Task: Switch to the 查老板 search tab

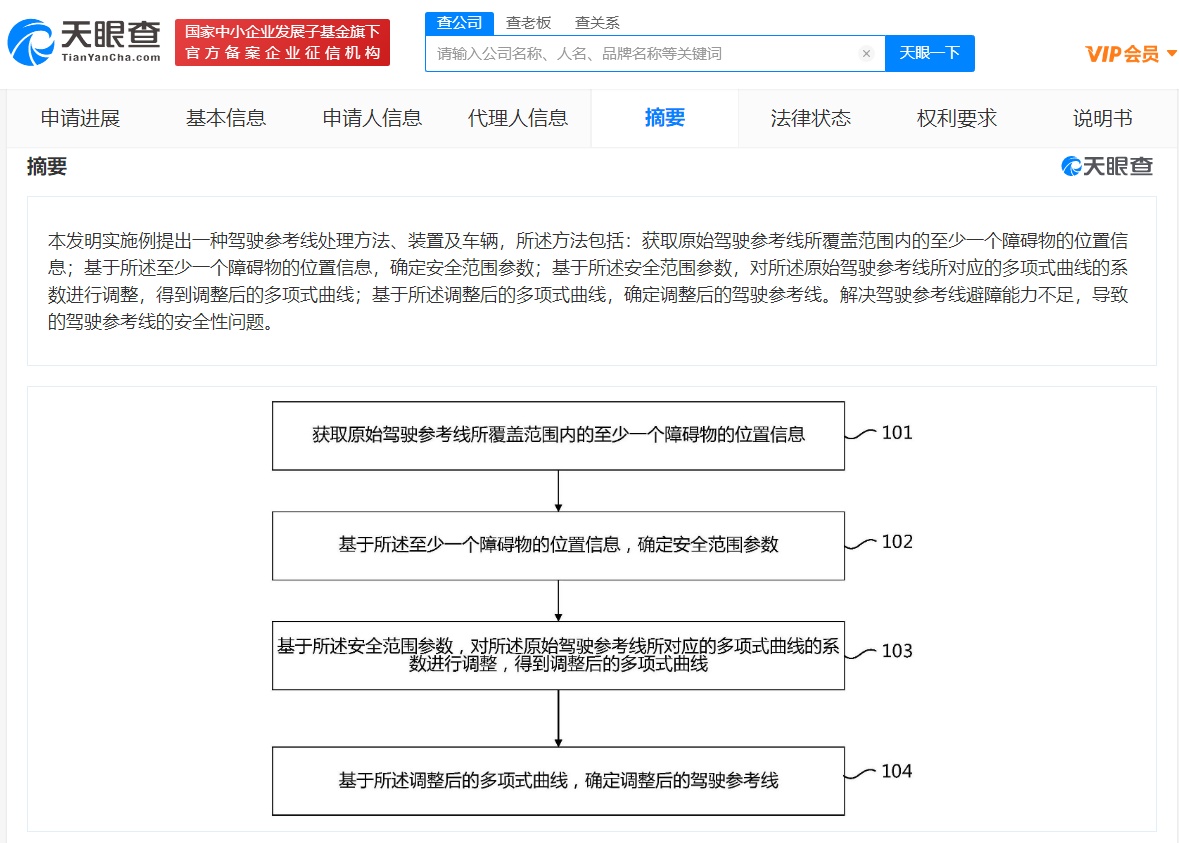Action: (528, 23)
